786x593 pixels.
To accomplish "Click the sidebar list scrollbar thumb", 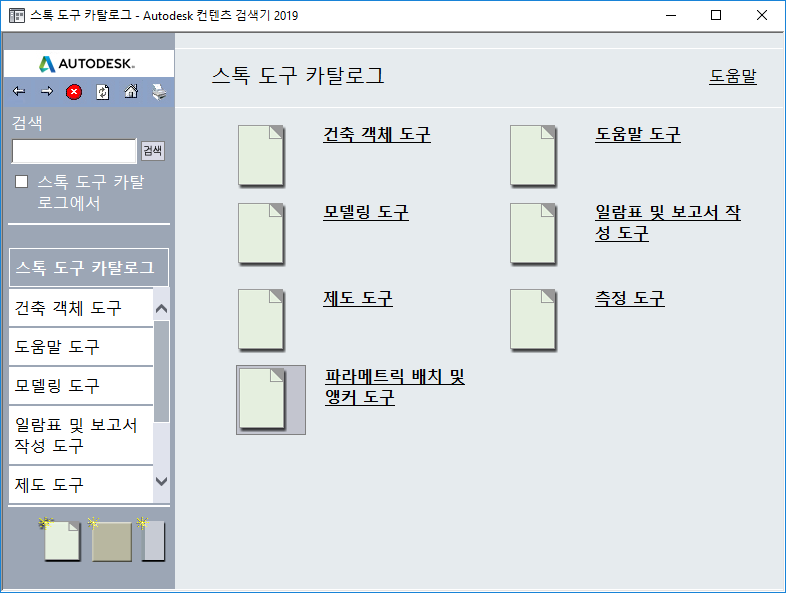I will point(161,371).
